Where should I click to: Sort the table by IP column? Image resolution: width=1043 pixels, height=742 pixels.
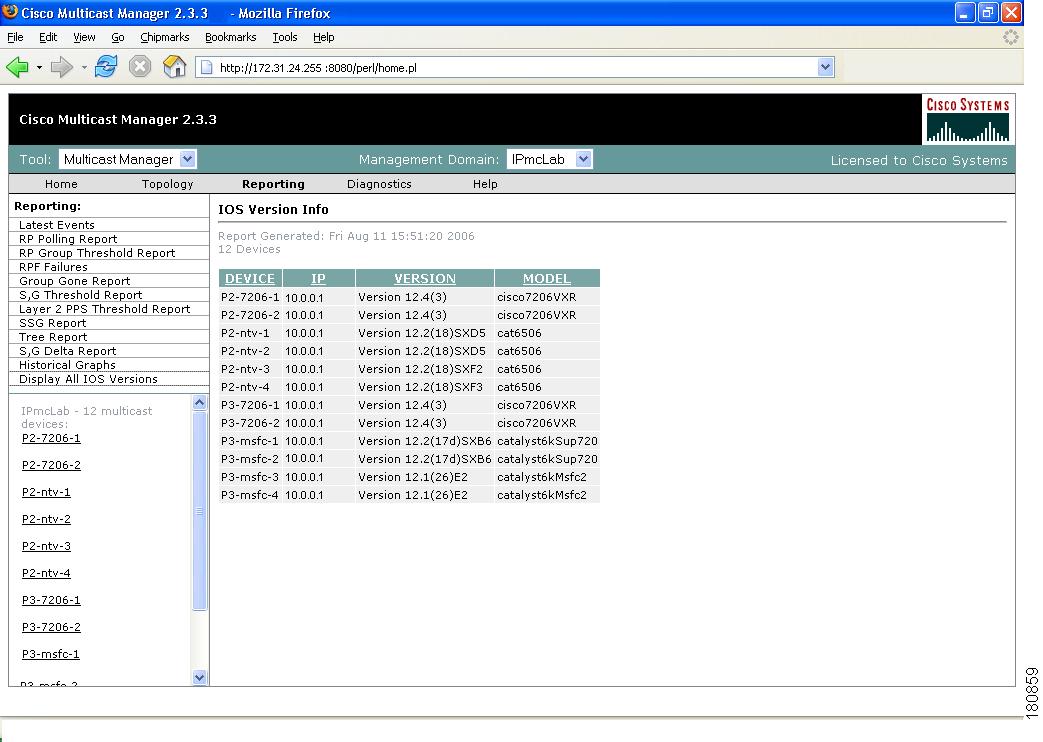coord(318,278)
